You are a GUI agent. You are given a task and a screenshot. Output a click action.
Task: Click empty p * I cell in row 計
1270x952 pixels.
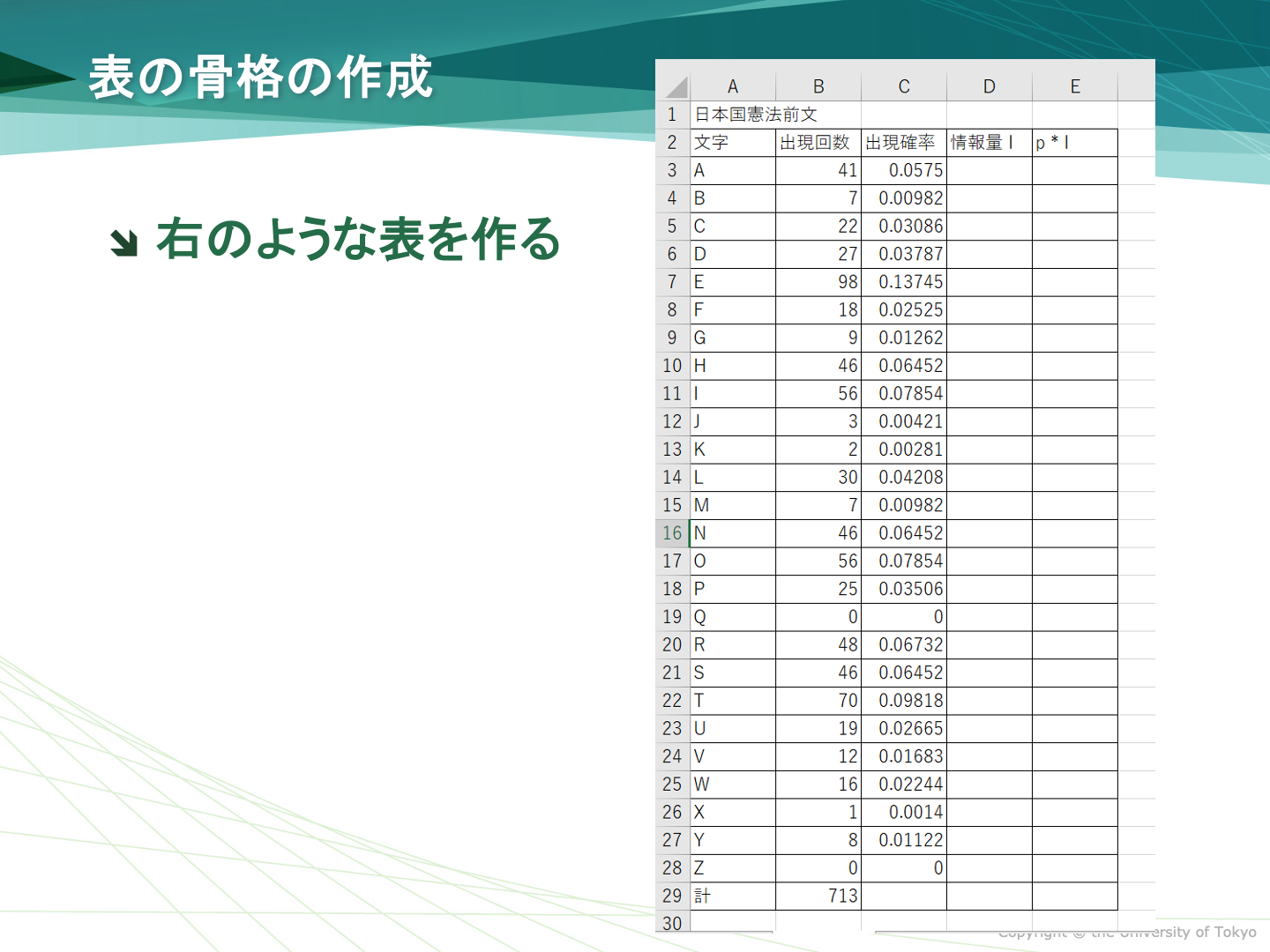1075,896
